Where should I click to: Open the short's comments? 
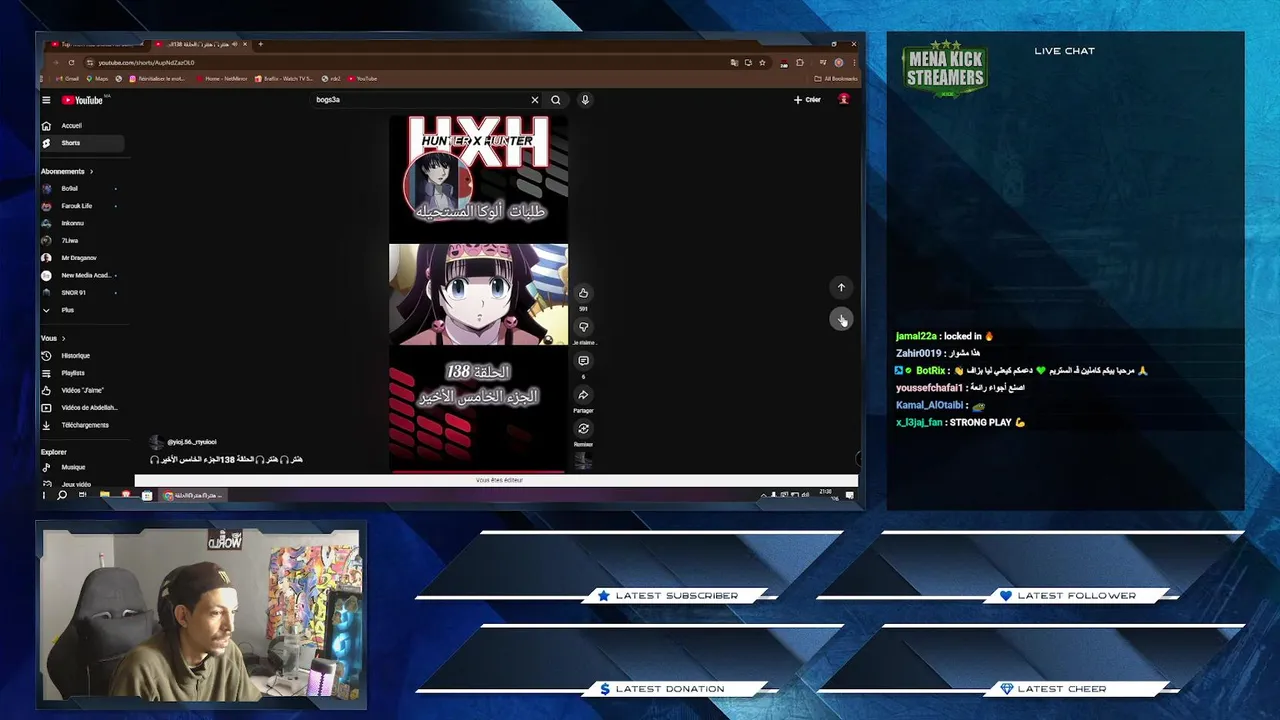584,361
